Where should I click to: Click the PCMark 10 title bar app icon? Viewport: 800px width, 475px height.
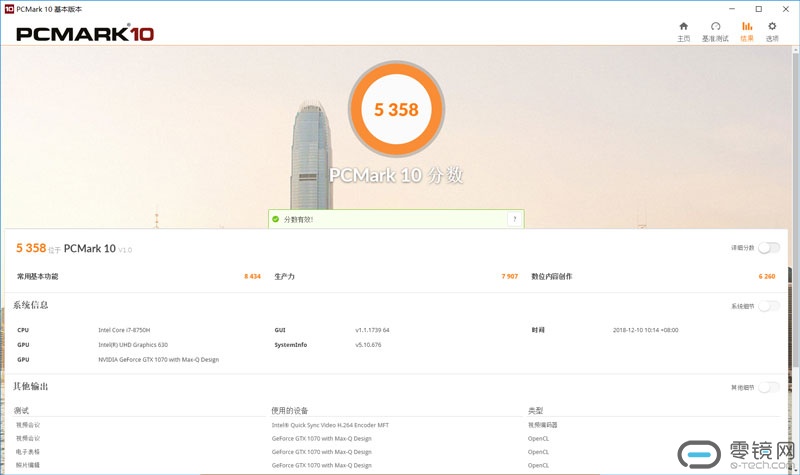pyautogui.click(x=8, y=8)
